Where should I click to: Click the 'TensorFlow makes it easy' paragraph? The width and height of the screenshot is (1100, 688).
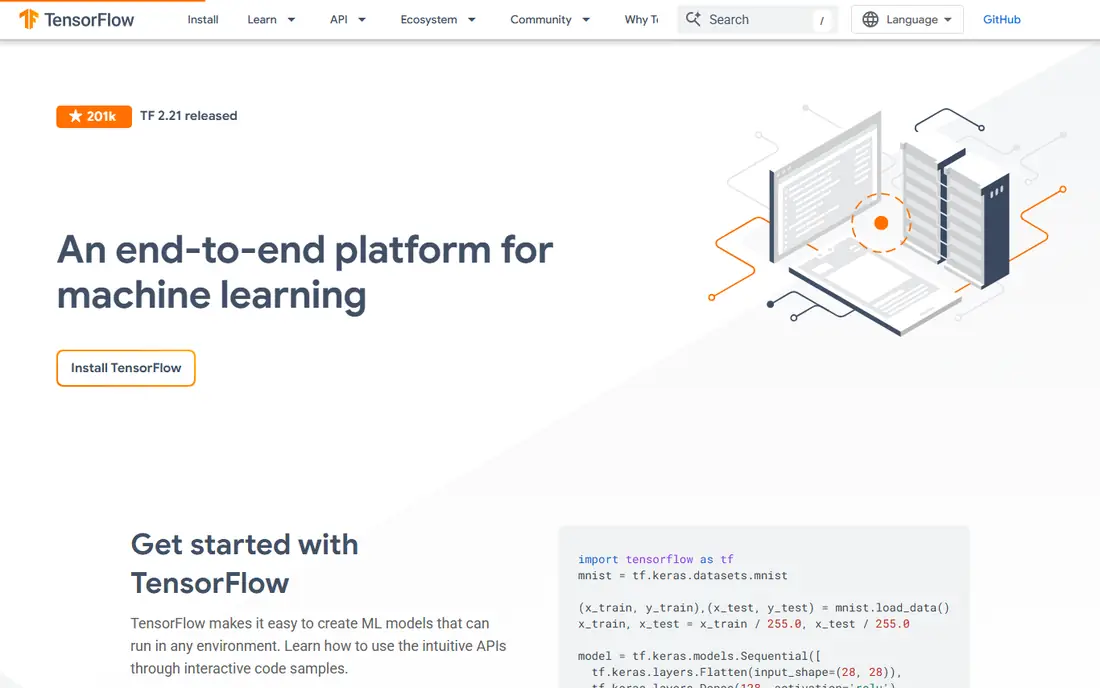click(x=318, y=646)
